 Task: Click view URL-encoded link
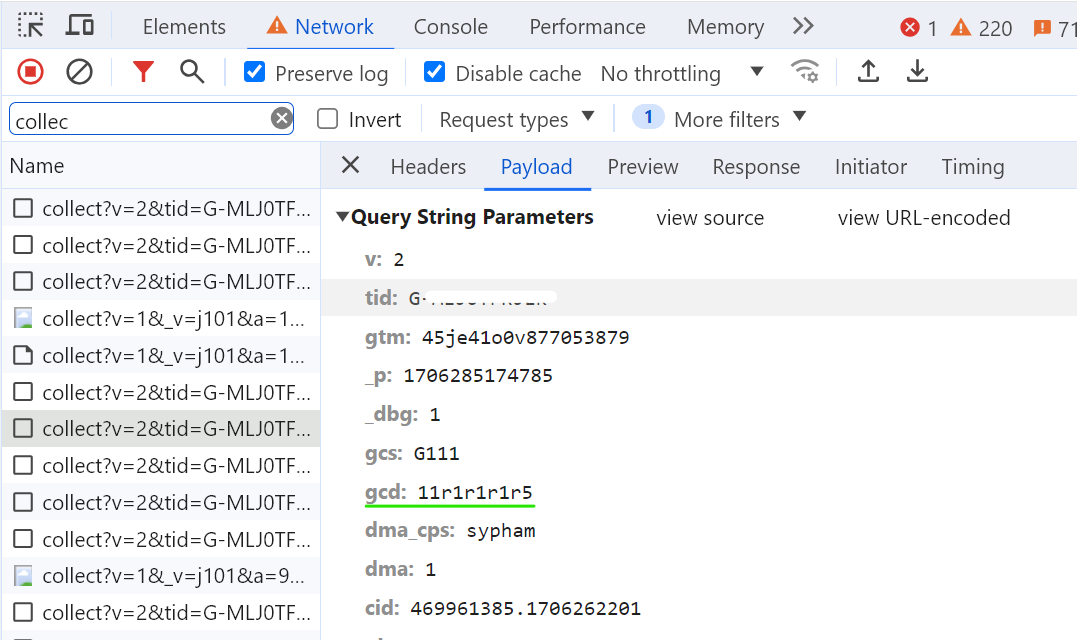(x=923, y=218)
